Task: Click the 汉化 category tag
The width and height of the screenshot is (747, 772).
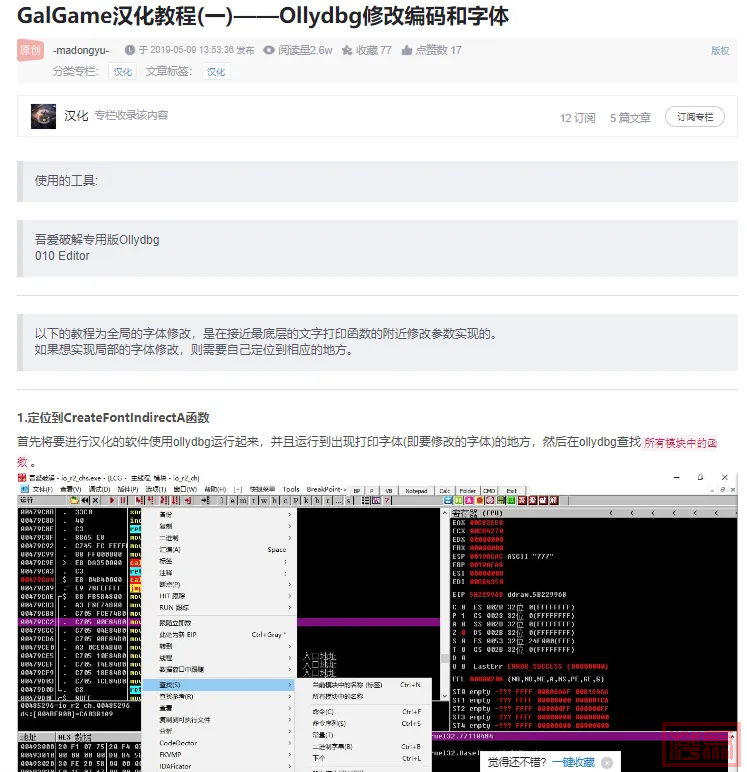Action: (122, 72)
